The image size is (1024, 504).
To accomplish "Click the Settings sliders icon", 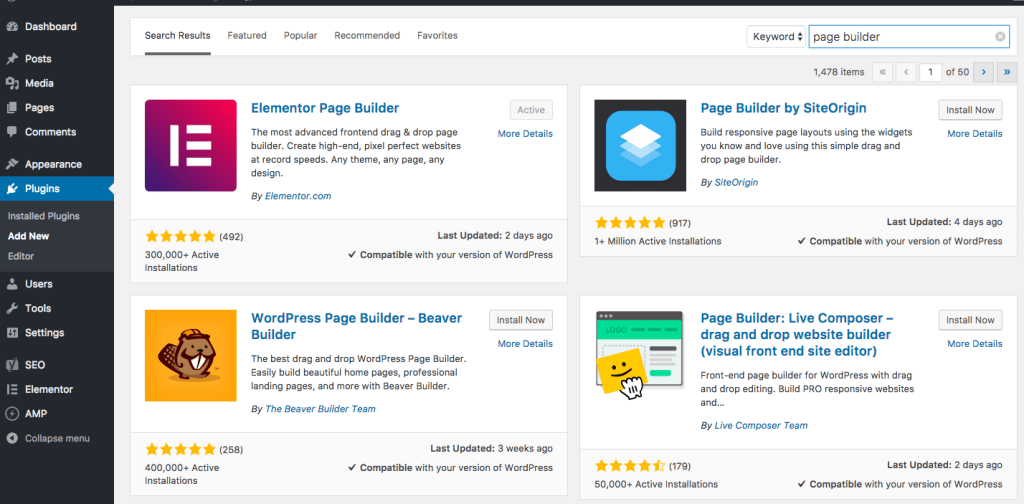I will click(x=12, y=332).
